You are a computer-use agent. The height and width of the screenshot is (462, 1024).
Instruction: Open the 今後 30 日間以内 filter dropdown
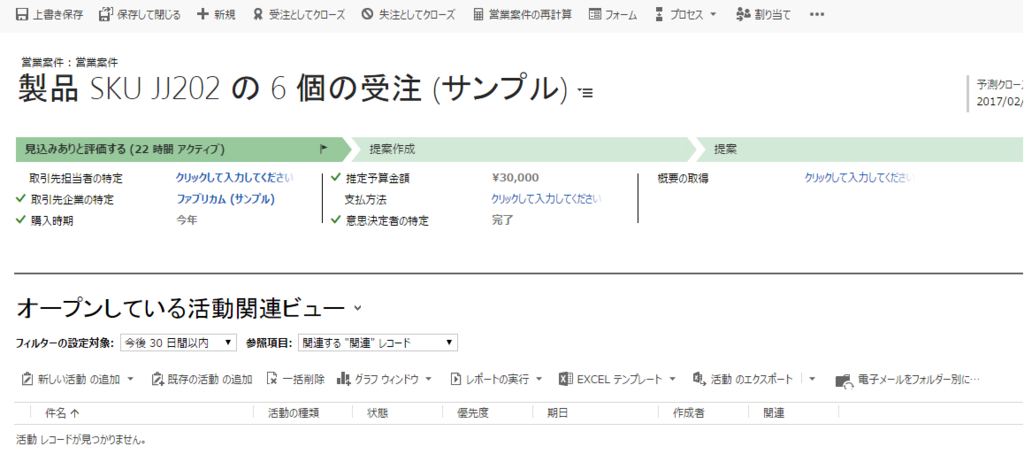click(x=178, y=342)
